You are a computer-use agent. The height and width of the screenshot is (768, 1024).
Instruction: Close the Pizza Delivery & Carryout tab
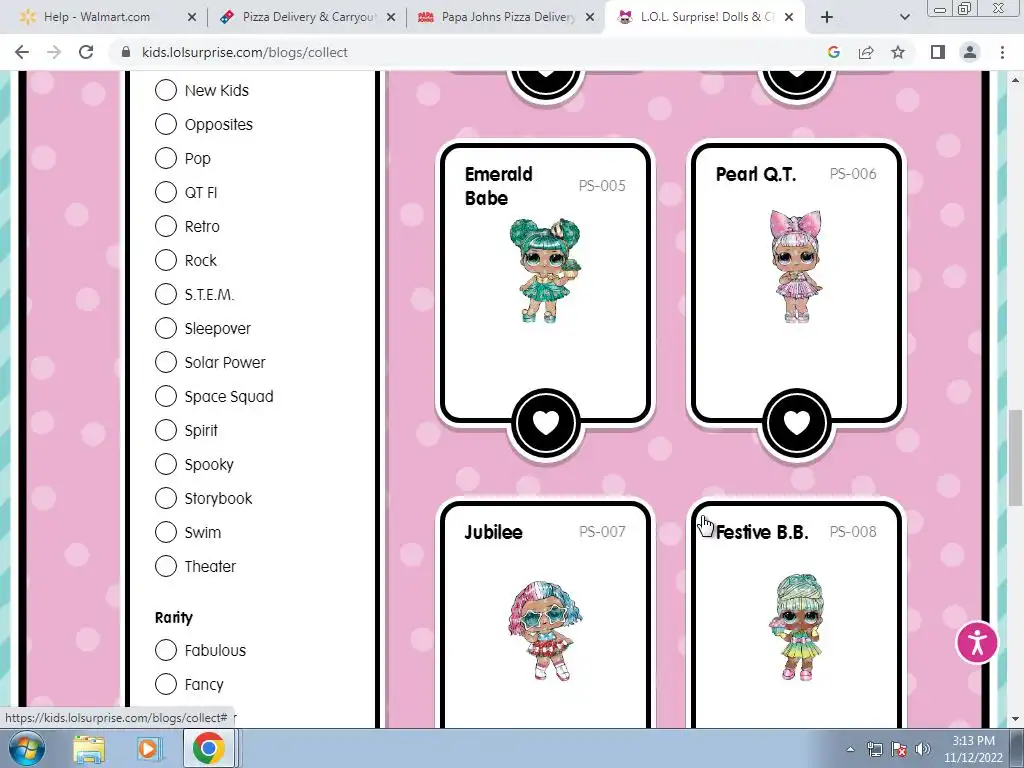tap(391, 17)
